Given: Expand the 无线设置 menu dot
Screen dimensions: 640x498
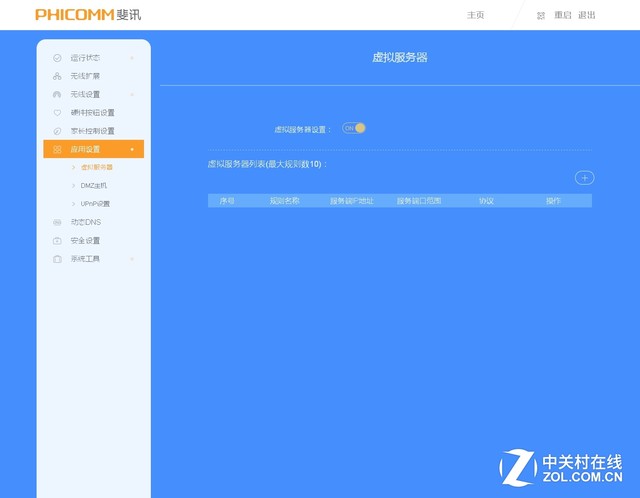Looking at the screenshot, I should point(132,94).
